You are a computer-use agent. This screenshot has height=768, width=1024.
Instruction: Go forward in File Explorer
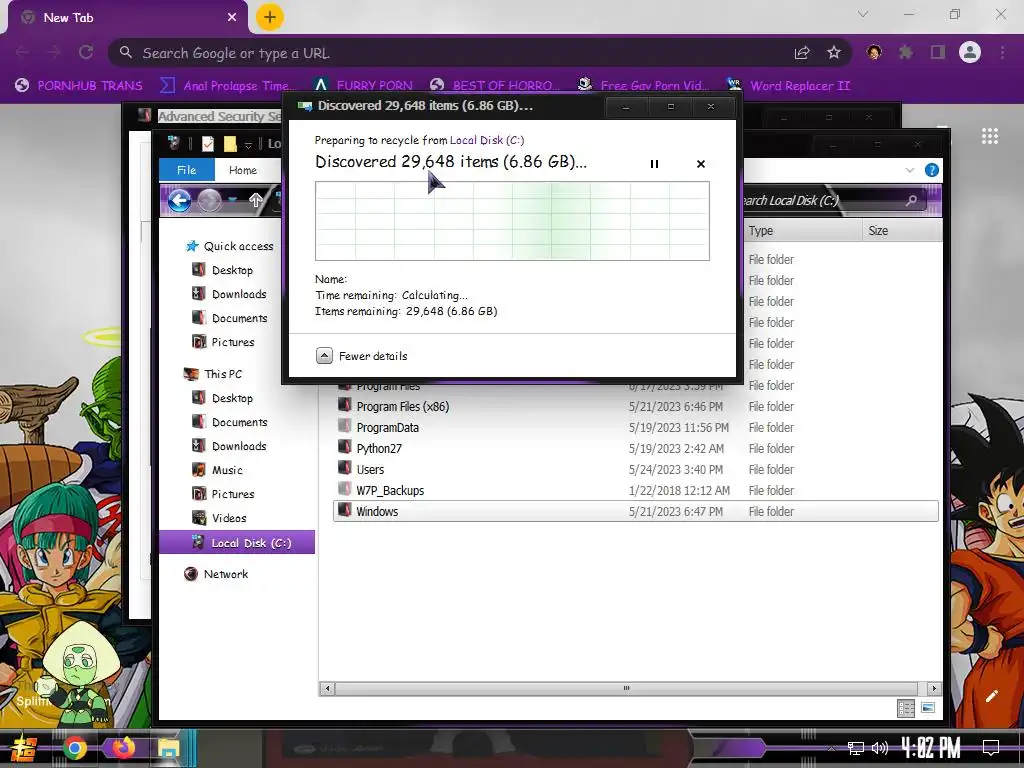tap(209, 200)
